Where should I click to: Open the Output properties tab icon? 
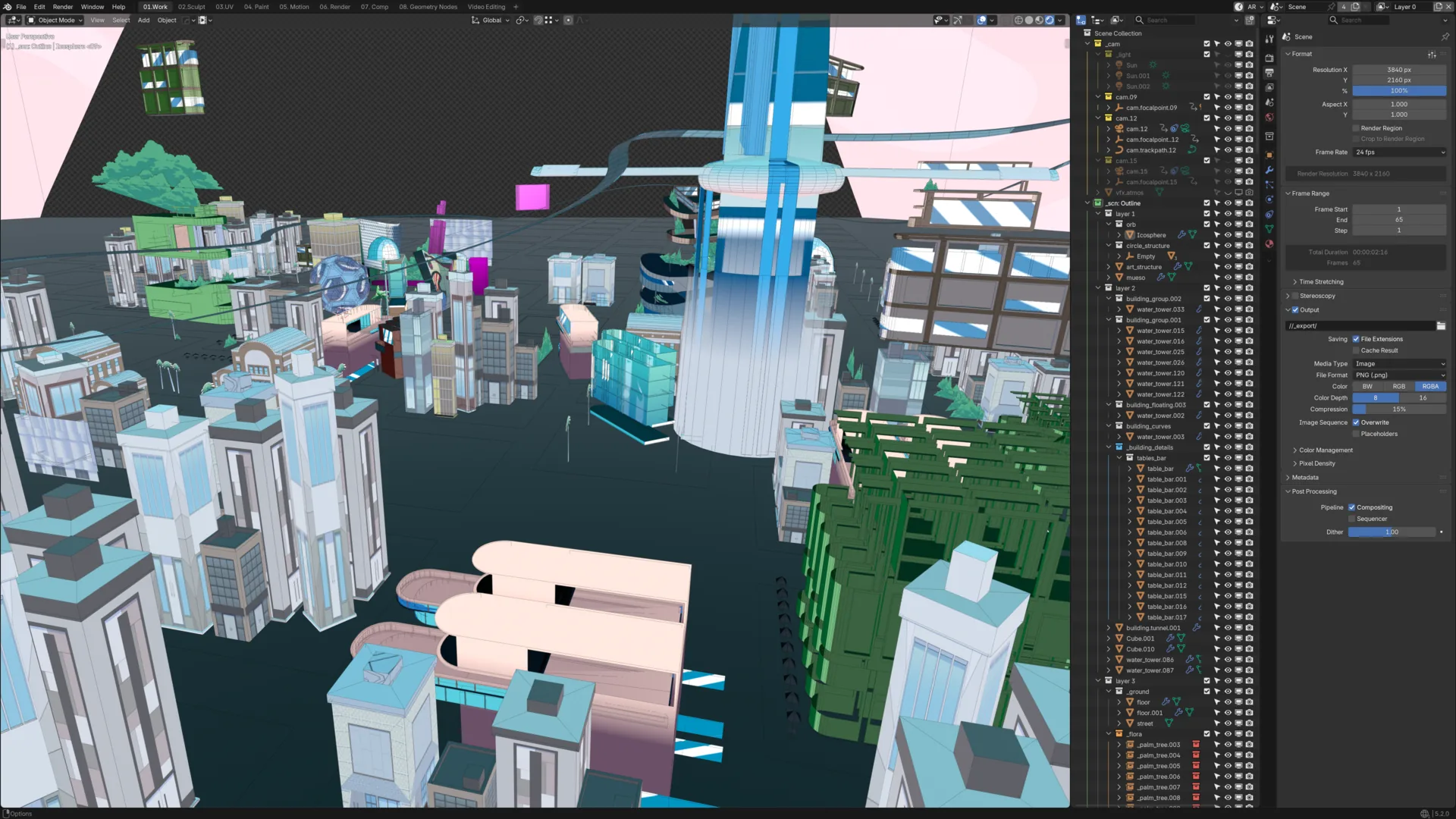click(x=1269, y=73)
